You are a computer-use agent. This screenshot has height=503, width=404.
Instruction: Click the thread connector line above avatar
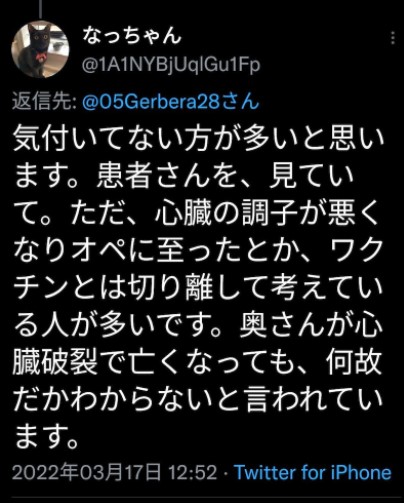click(40, 9)
